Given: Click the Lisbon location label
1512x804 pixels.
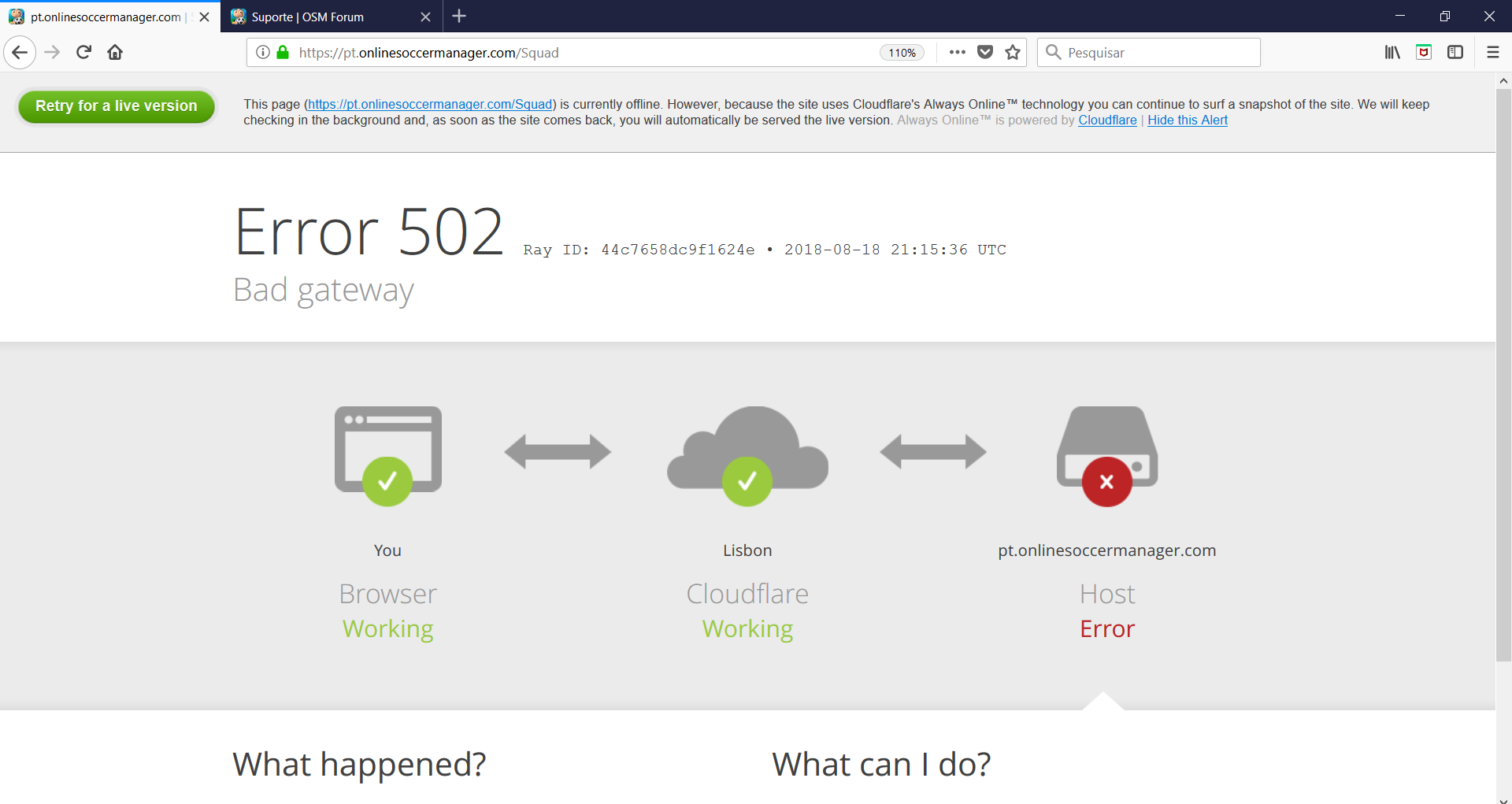Looking at the screenshot, I should [747, 550].
